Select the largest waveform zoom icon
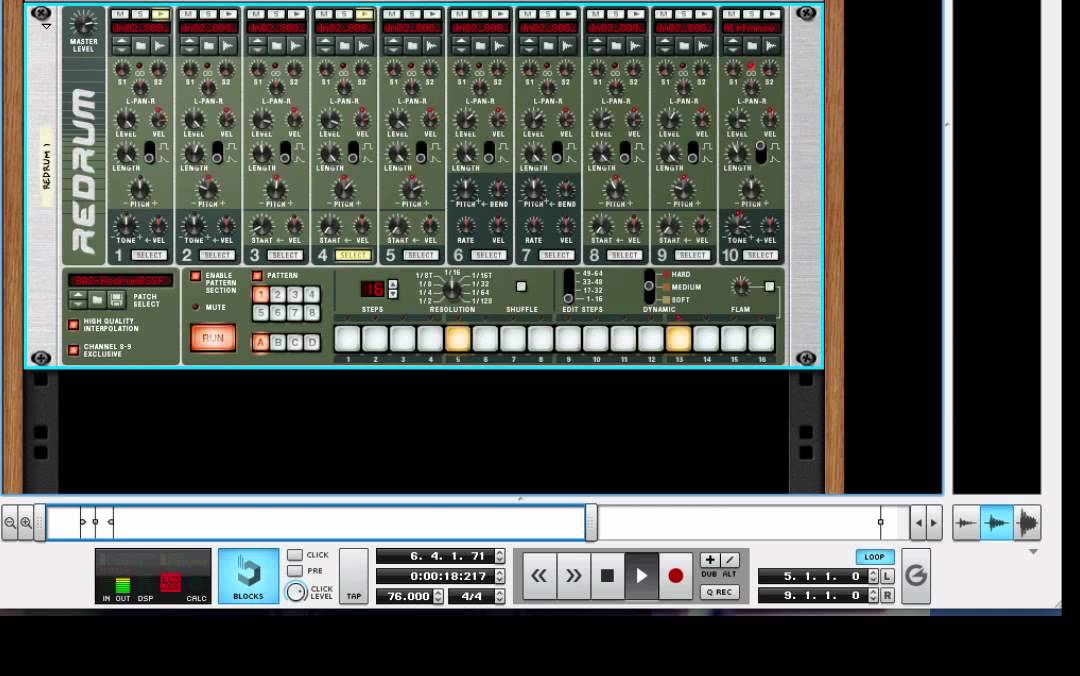 (x=1026, y=523)
